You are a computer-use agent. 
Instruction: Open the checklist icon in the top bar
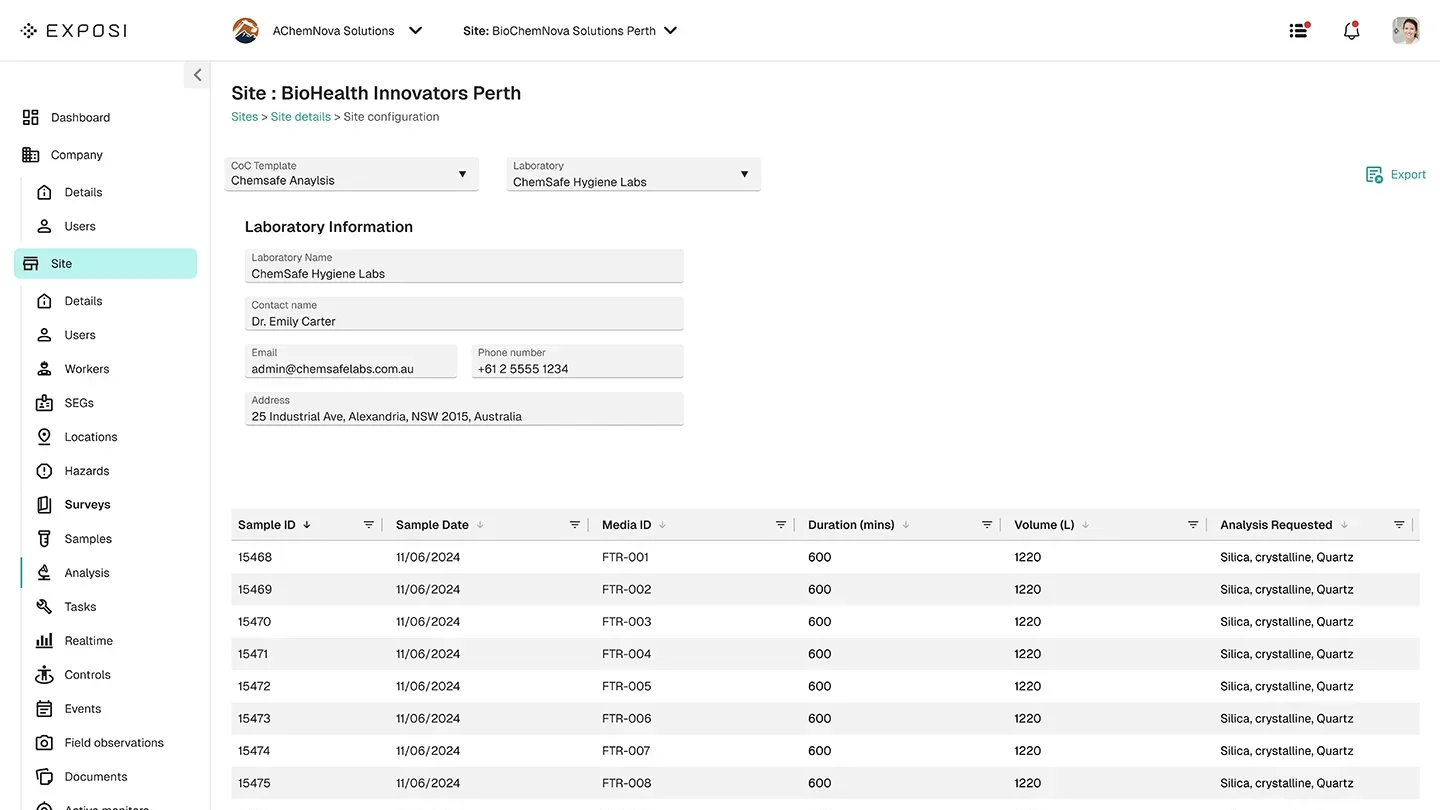click(1297, 30)
